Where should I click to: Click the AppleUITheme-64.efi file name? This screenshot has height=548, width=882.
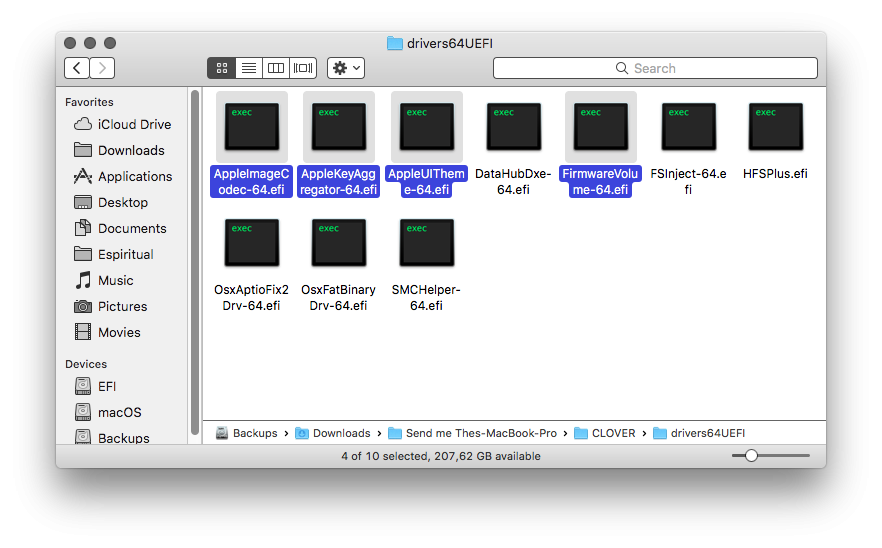tap(426, 182)
